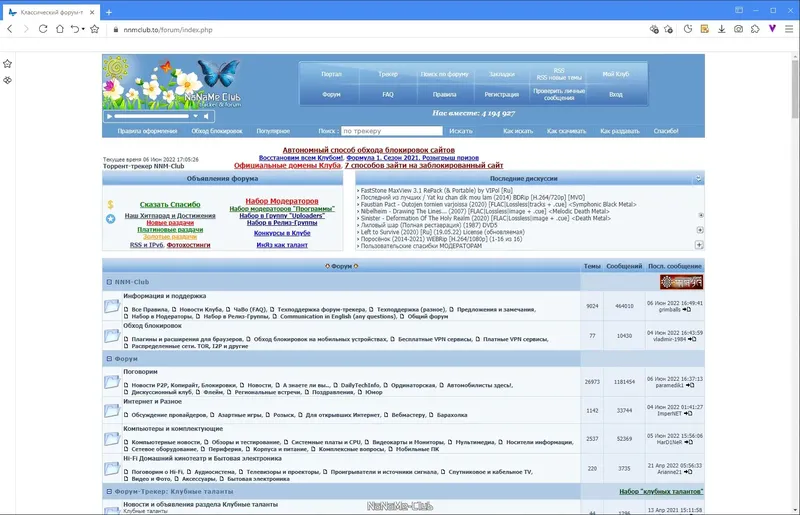Click the browser address bar

coord(378,30)
